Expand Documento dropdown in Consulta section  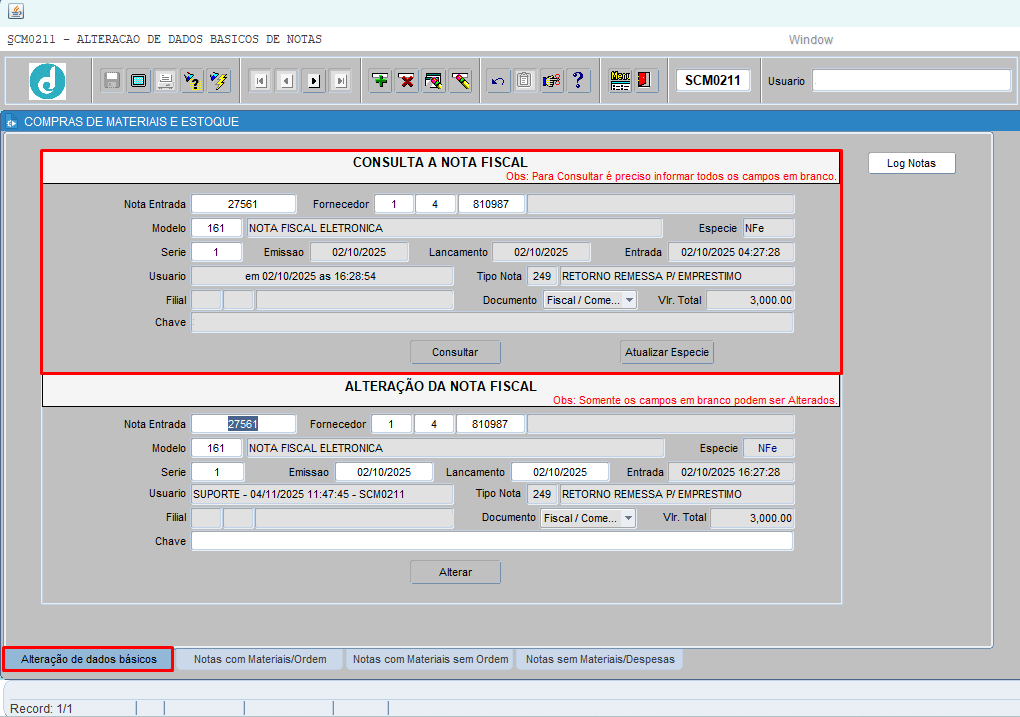[x=629, y=300]
